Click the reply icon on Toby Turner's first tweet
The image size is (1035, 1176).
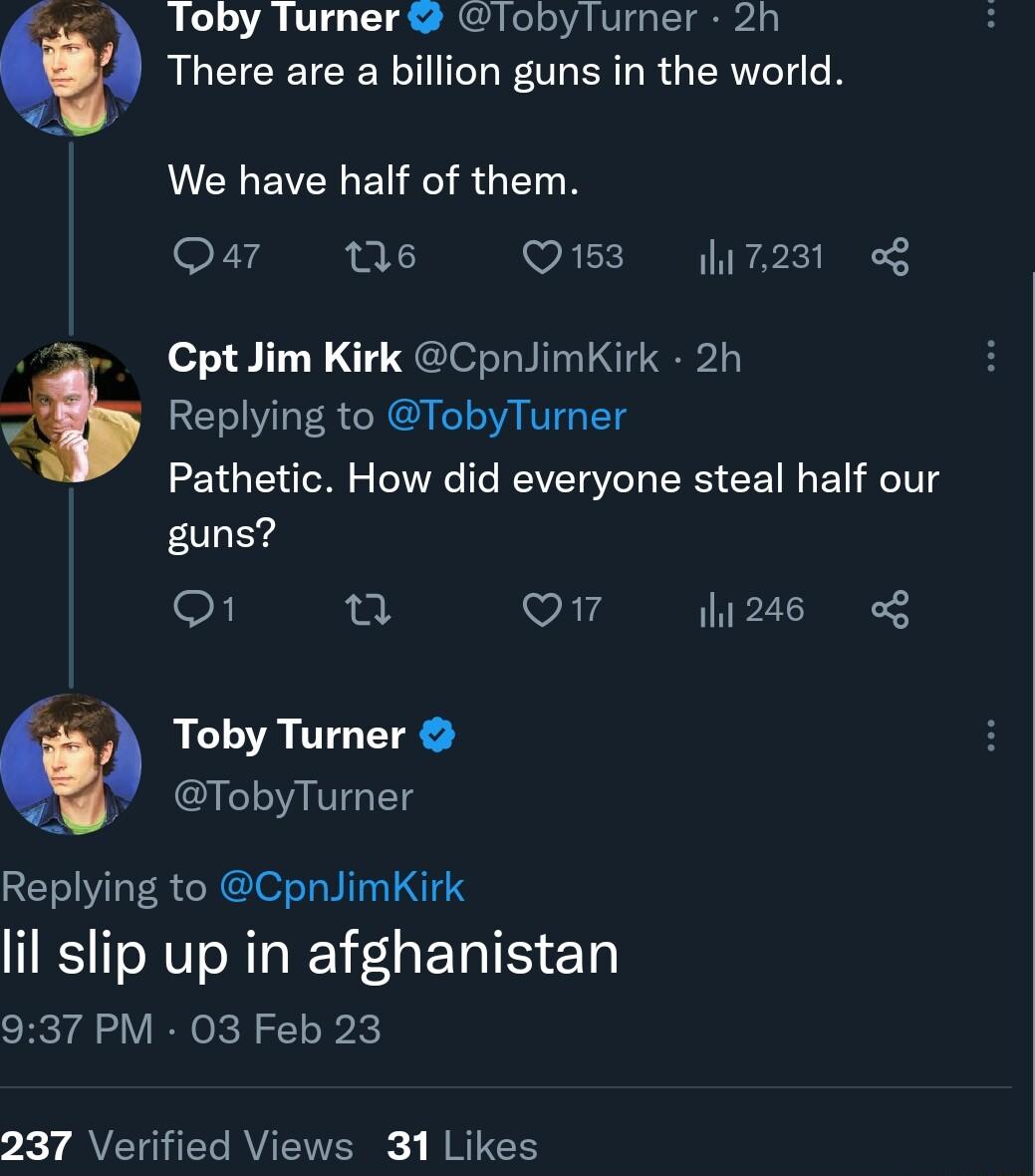195,256
